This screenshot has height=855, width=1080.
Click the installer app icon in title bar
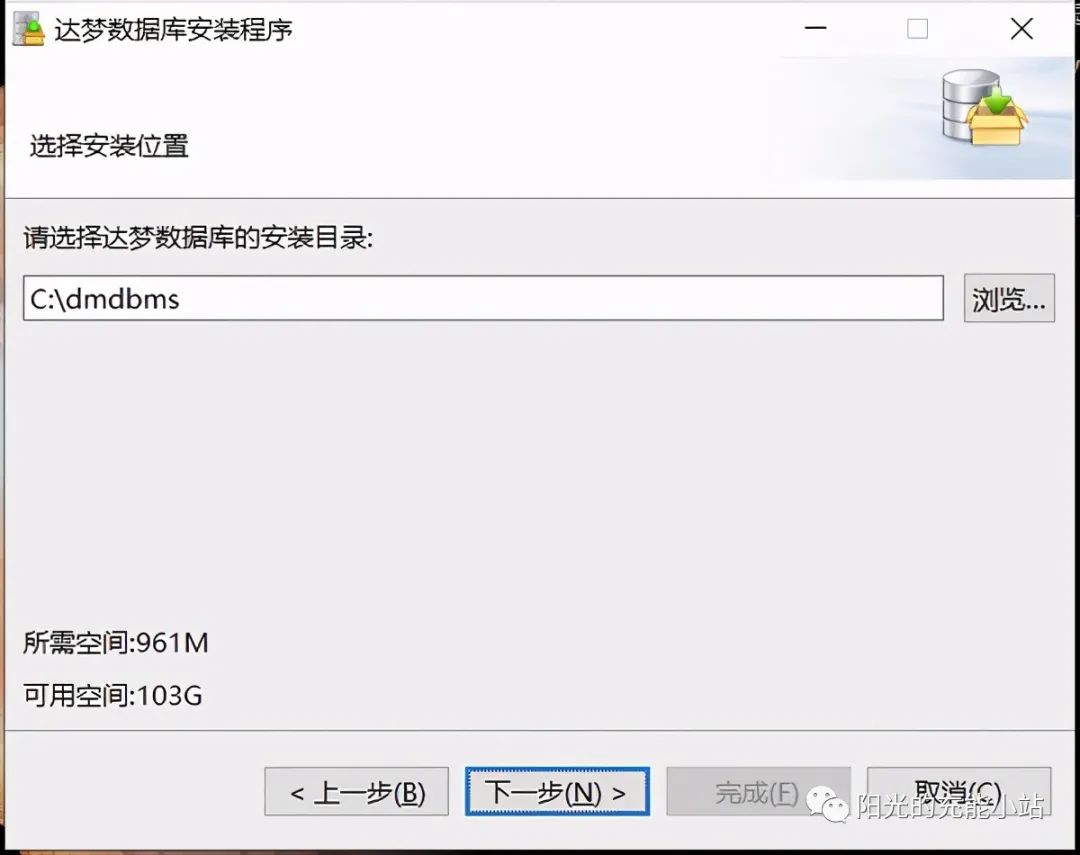[28, 29]
